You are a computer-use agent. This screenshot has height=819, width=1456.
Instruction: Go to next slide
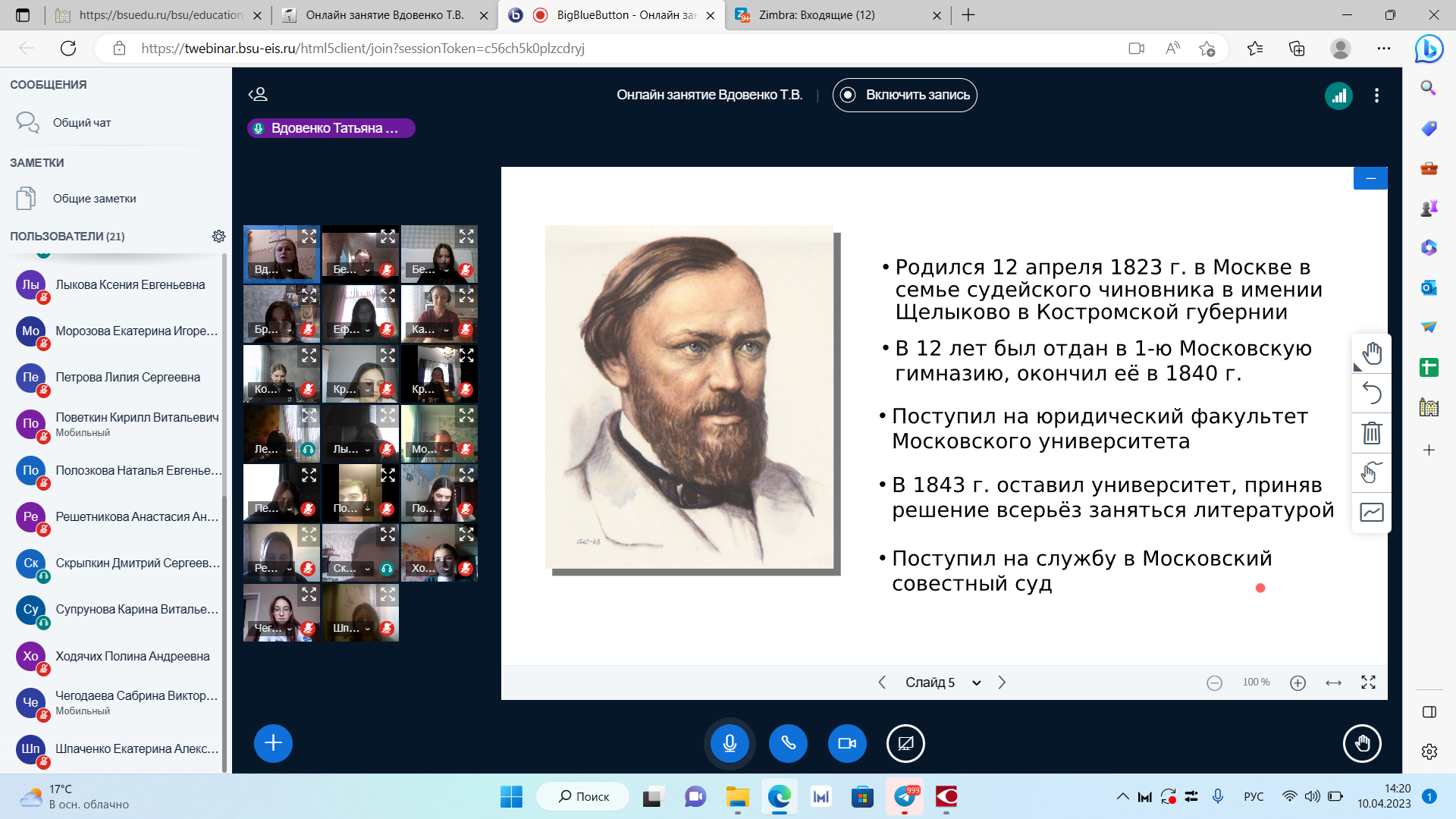click(x=1002, y=682)
